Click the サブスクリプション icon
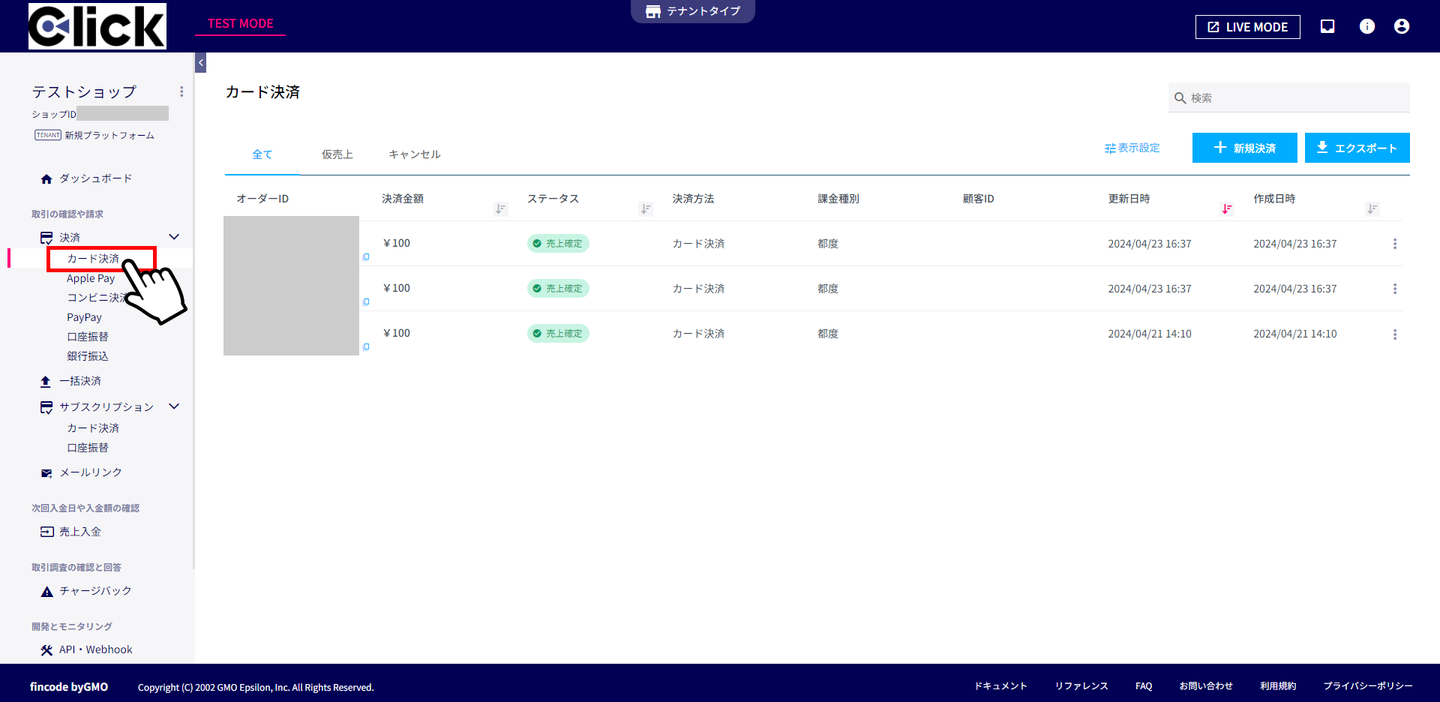The image size is (1440, 702). click(46, 408)
